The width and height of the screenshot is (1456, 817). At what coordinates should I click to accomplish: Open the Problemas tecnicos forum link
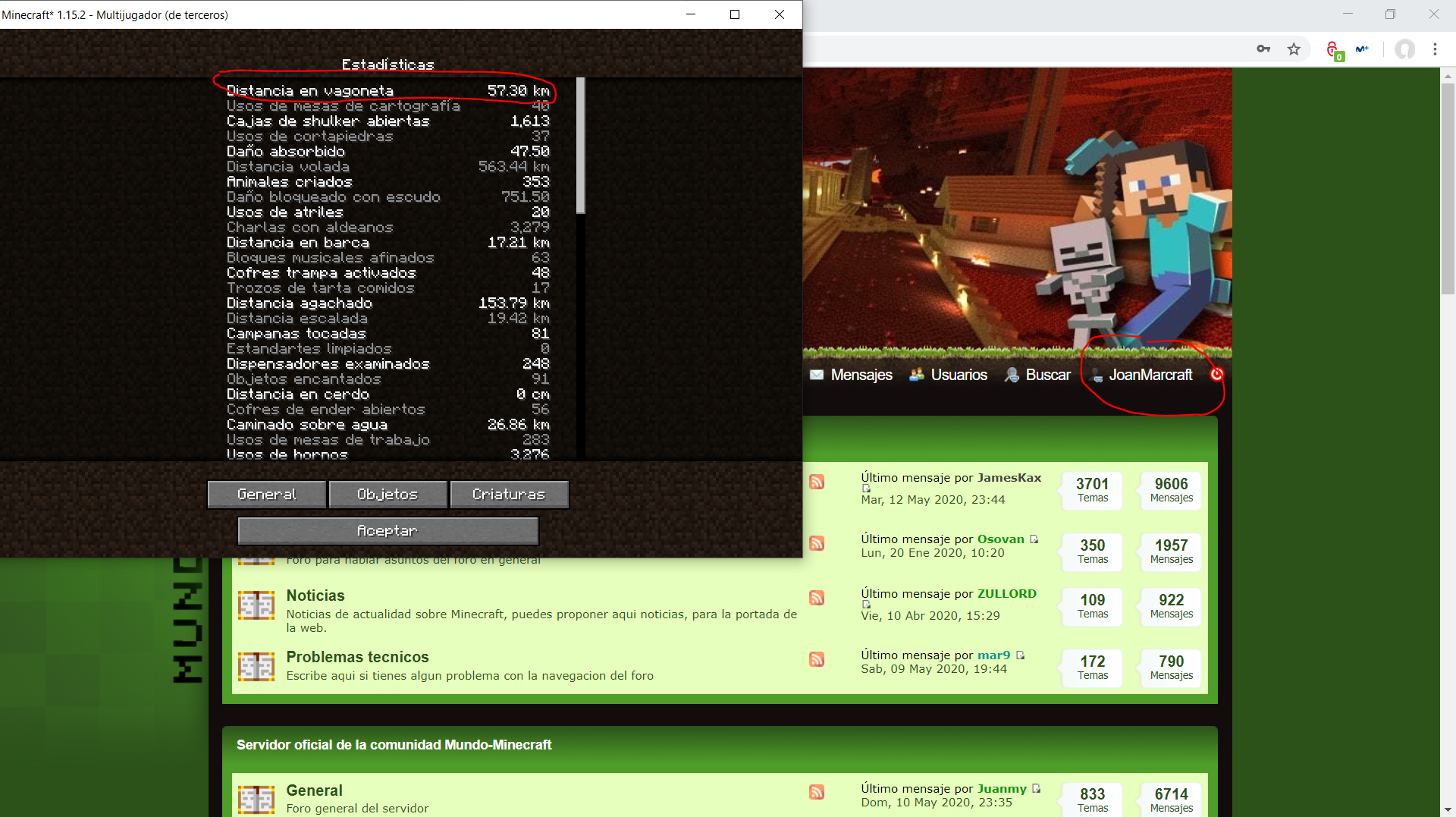click(x=357, y=657)
